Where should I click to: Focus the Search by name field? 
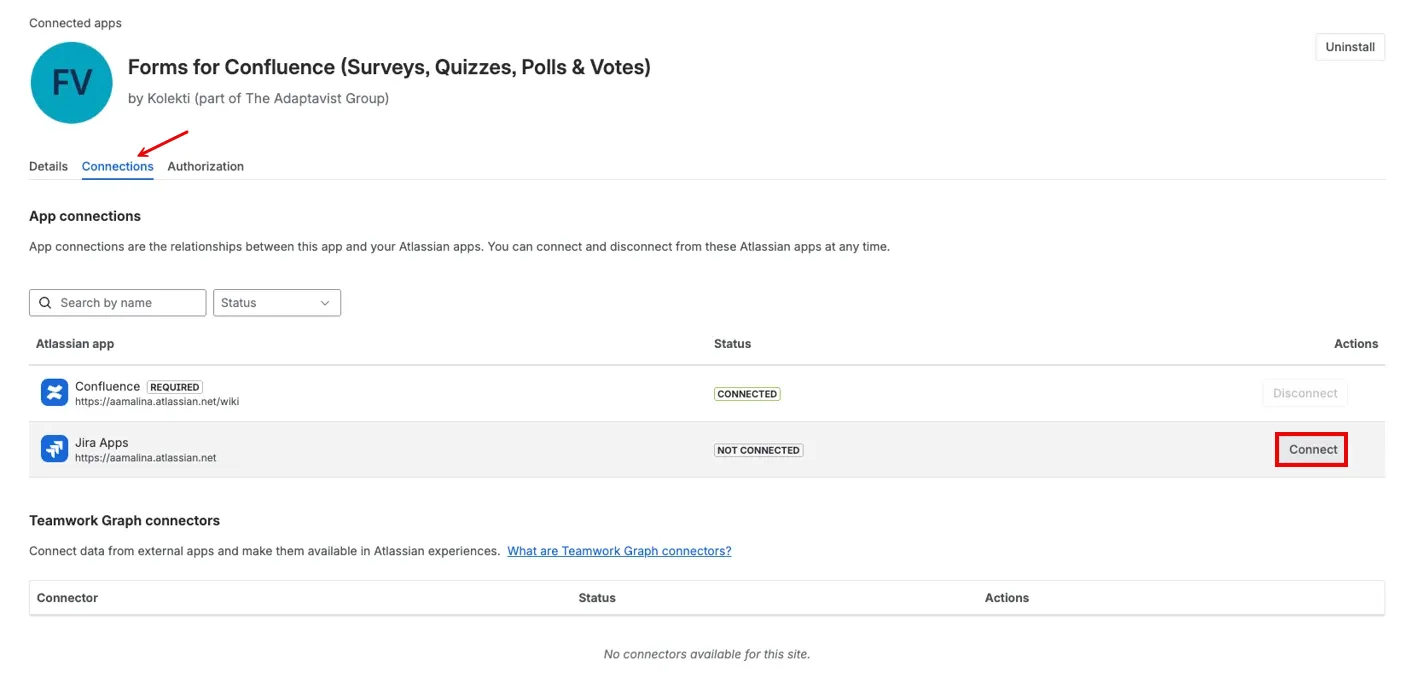pyautogui.click(x=118, y=303)
